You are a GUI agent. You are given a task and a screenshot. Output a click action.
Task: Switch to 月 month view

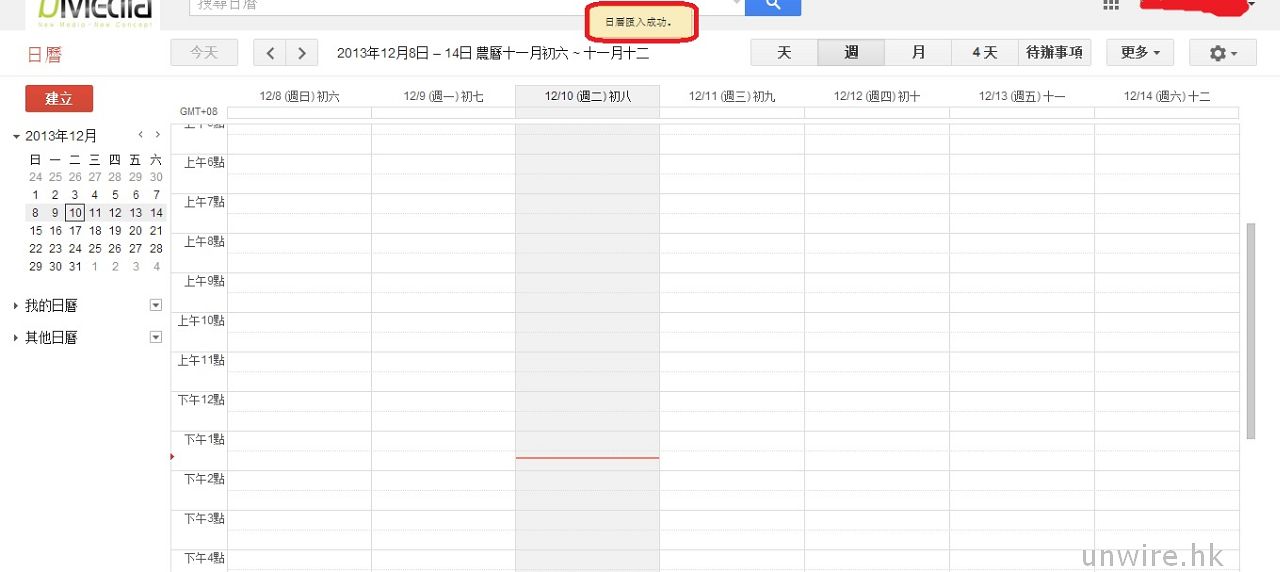[918, 53]
